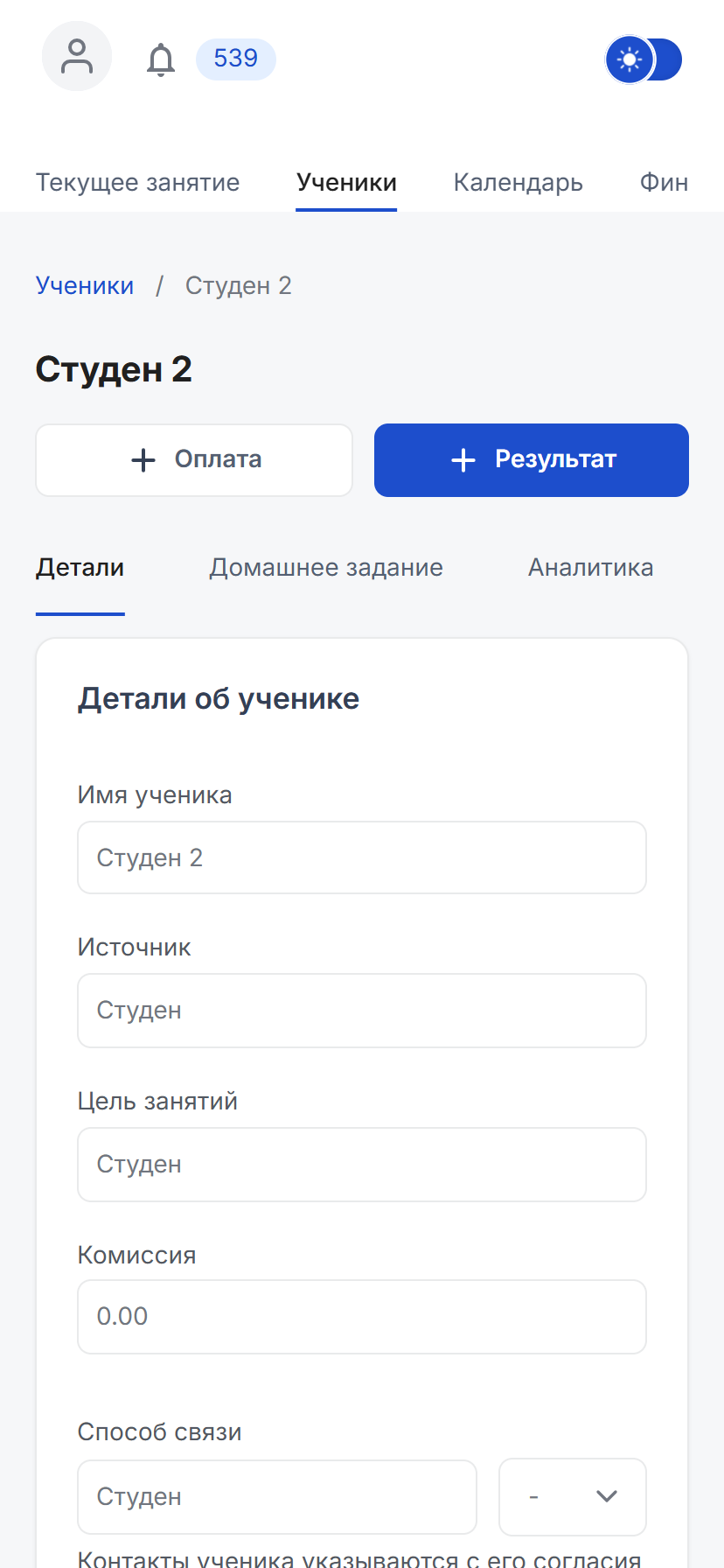Expand the dropdown next to Способ связи field
This screenshot has width=724, height=1568.
(573, 1496)
